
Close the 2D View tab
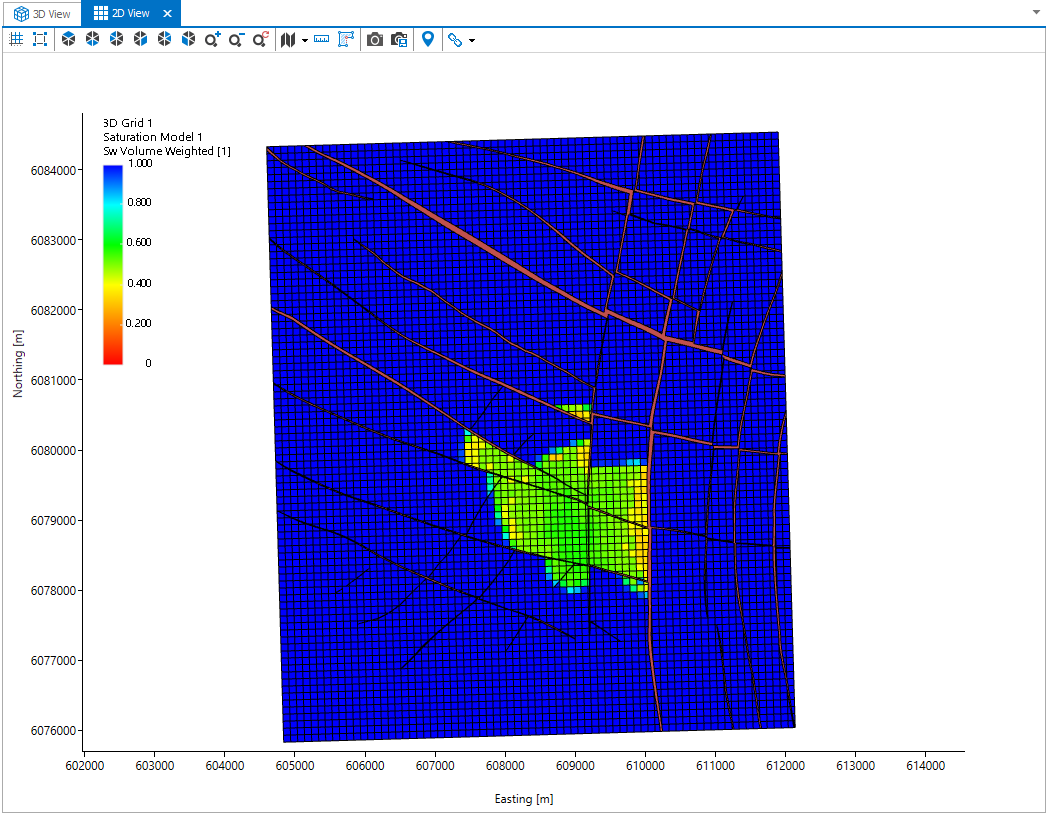167,13
